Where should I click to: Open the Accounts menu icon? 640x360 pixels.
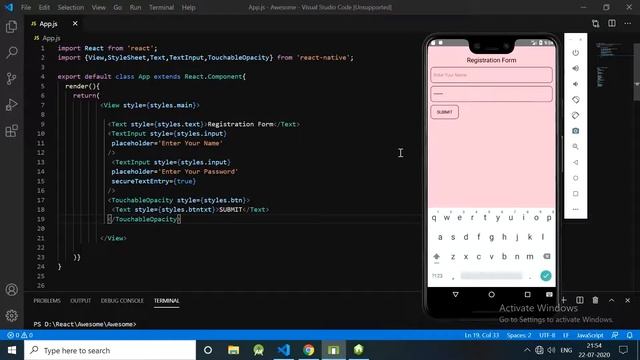coord(11,289)
